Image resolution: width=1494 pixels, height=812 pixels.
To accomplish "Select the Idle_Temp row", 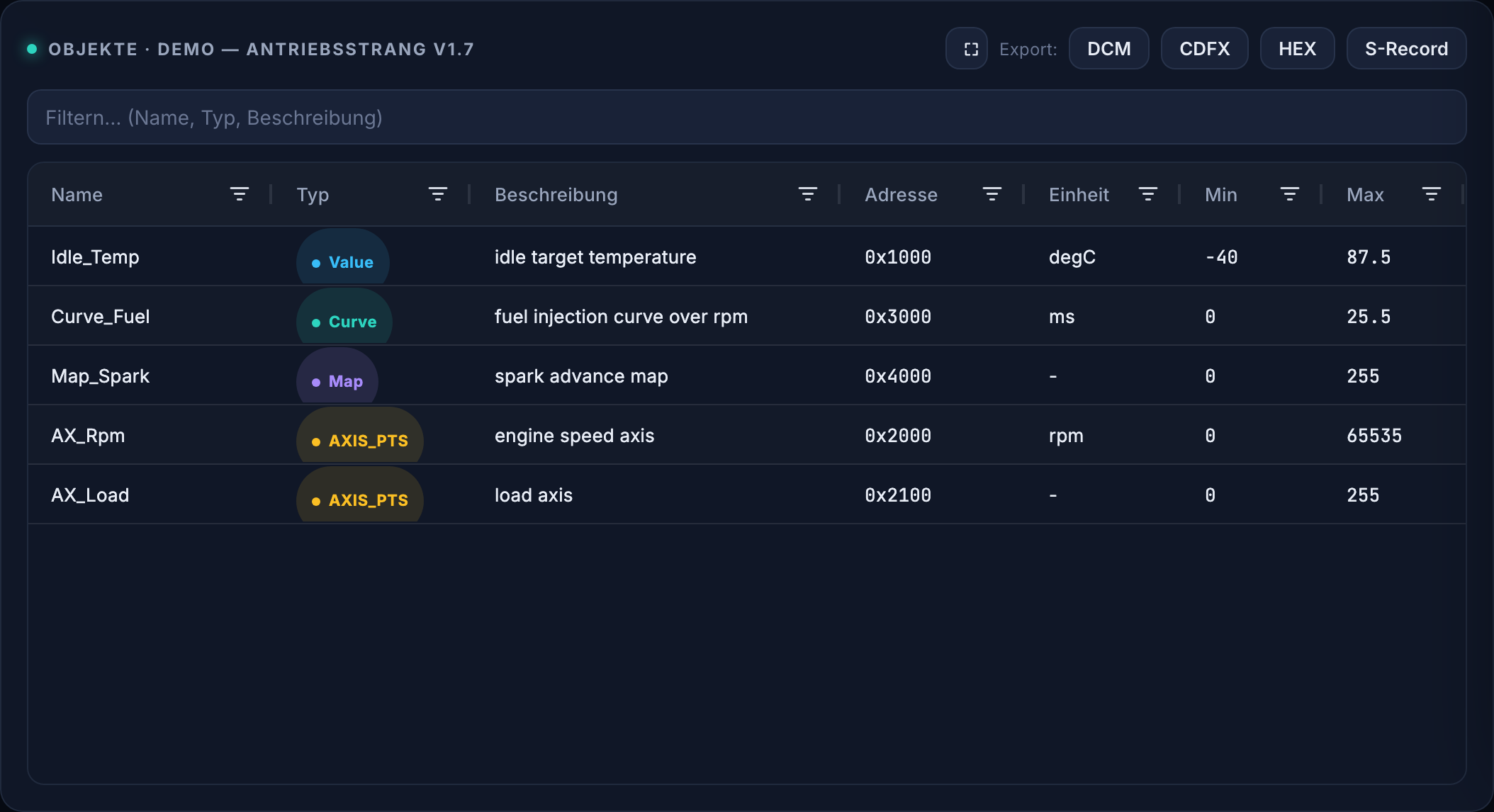I will pyautogui.click(x=747, y=256).
